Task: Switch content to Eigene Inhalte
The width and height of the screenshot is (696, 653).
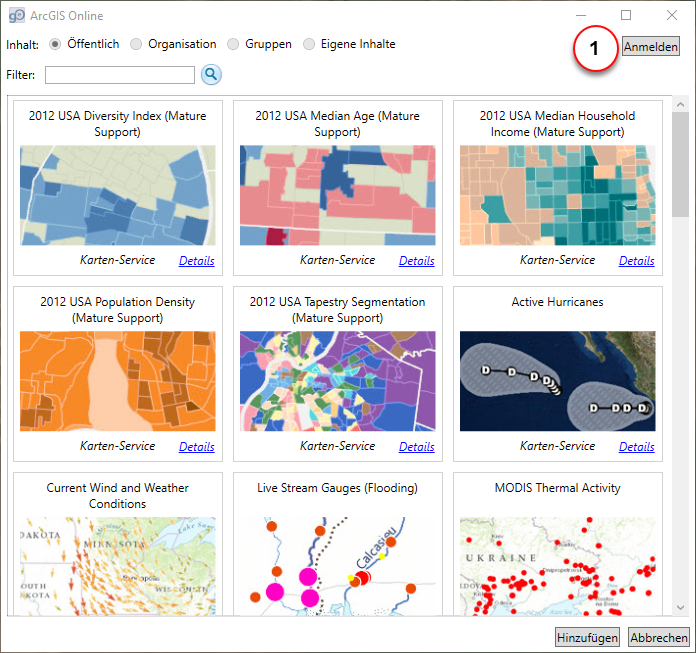Action: (309, 44)
